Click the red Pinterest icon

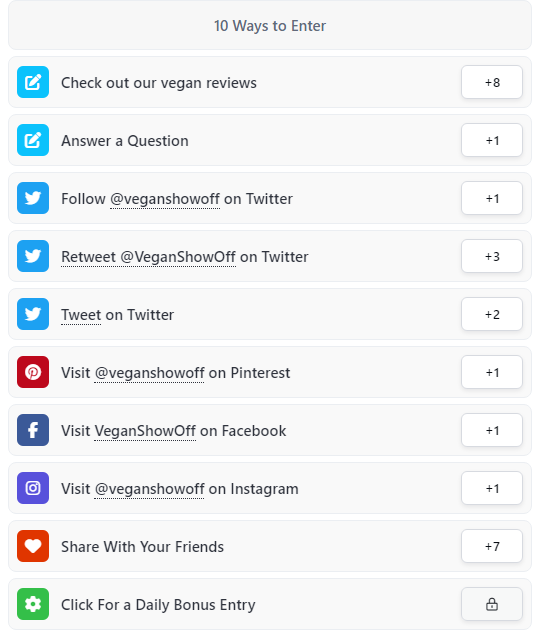[33, 372]
